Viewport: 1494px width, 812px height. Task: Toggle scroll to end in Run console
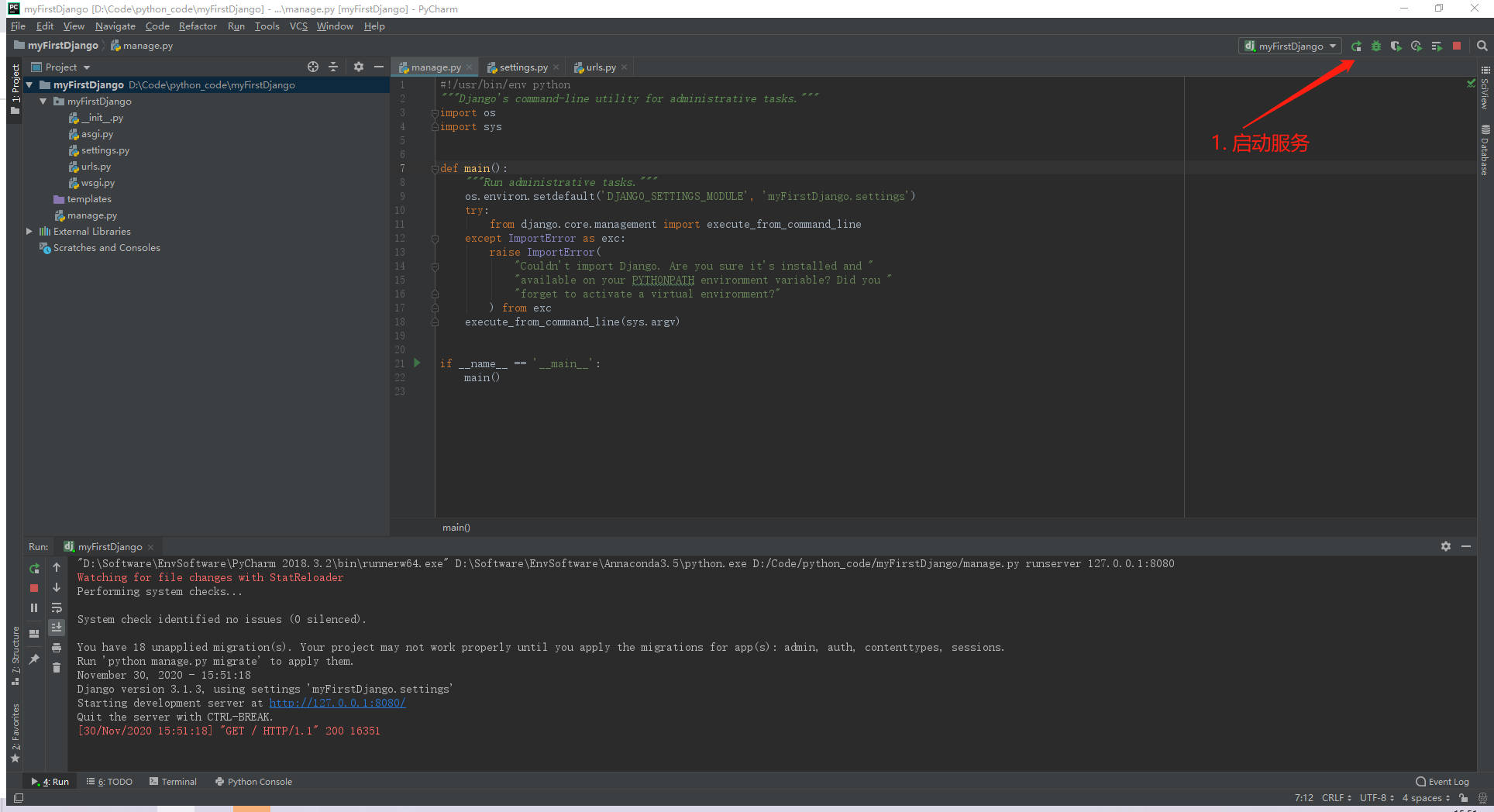57,628
